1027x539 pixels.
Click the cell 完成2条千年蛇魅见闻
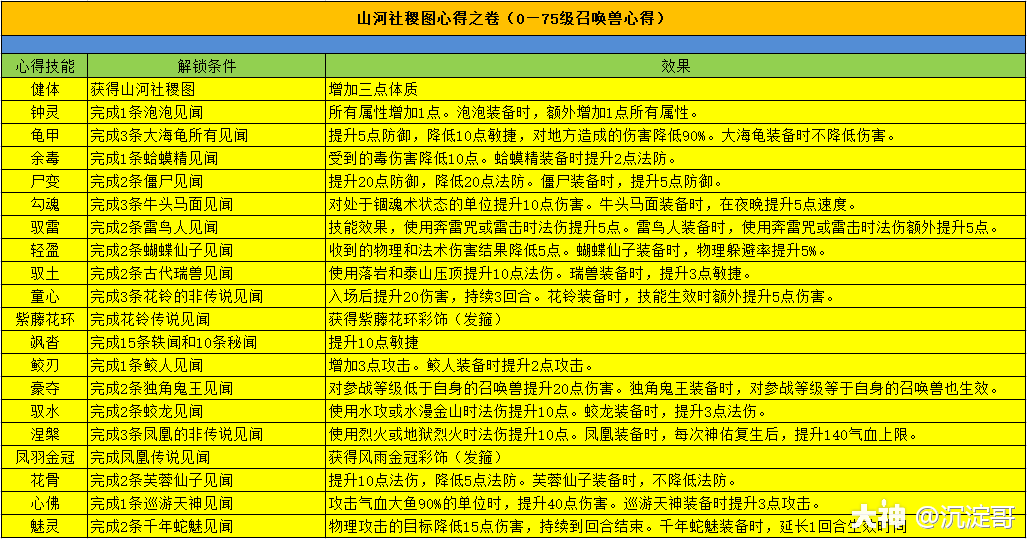[x=206, y=526]
